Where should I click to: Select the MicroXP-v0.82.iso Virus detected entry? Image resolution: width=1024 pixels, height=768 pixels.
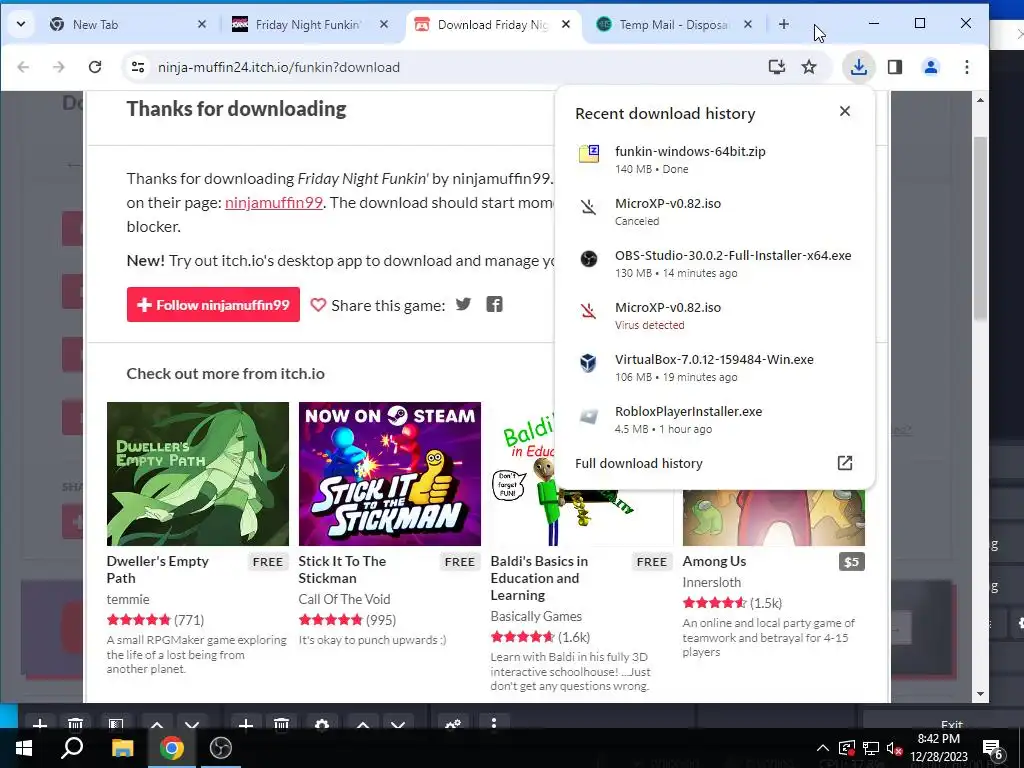pyautogui.click(x=714, y=315)
